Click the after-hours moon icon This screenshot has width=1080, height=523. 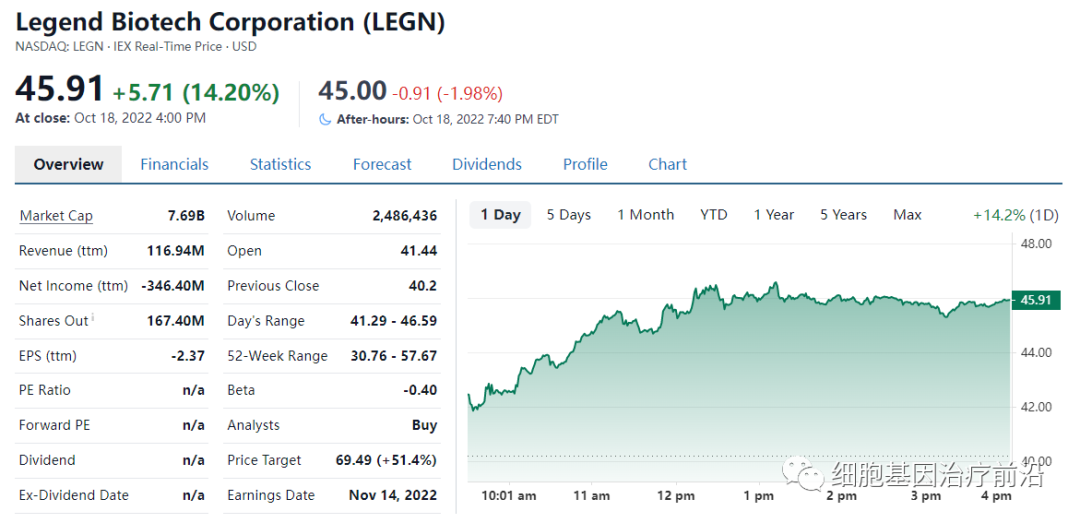point(324,119)
